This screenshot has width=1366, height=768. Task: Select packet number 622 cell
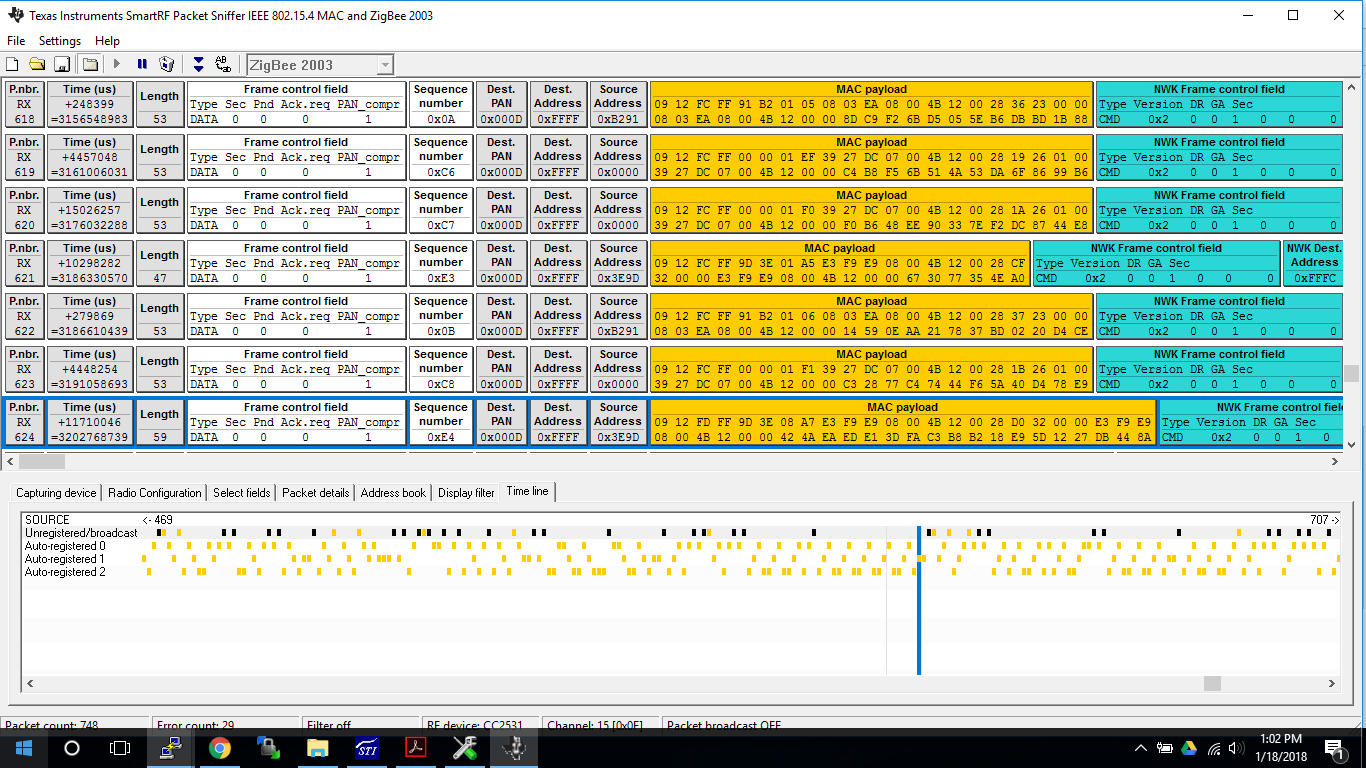(25, 316)
